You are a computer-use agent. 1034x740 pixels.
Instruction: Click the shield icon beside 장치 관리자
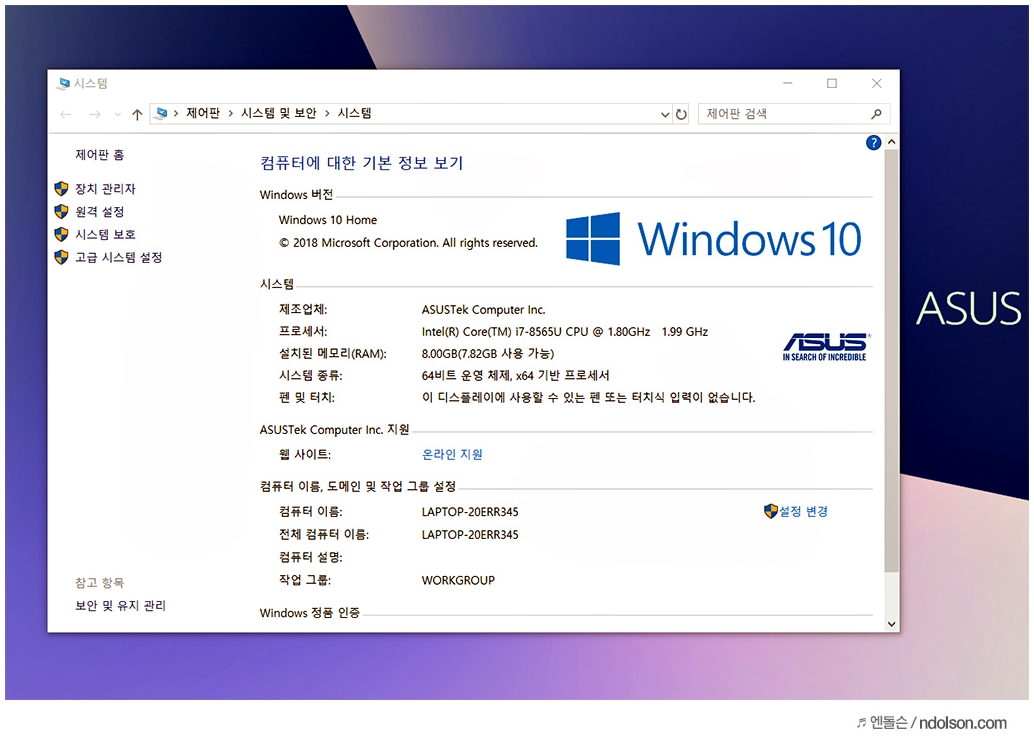(61, 189)
